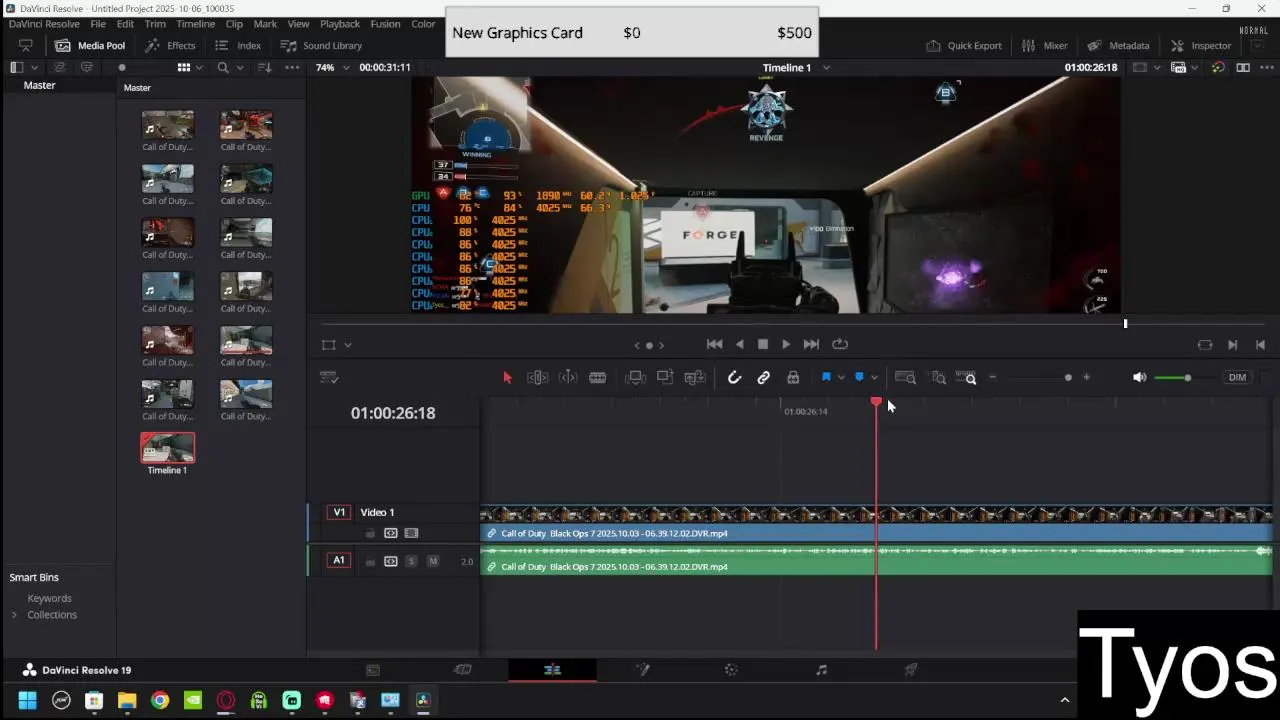Click the zoom-in plus icon
Image resolution: width=1280 pixels, height=720 pixels.
[1086, 377]
